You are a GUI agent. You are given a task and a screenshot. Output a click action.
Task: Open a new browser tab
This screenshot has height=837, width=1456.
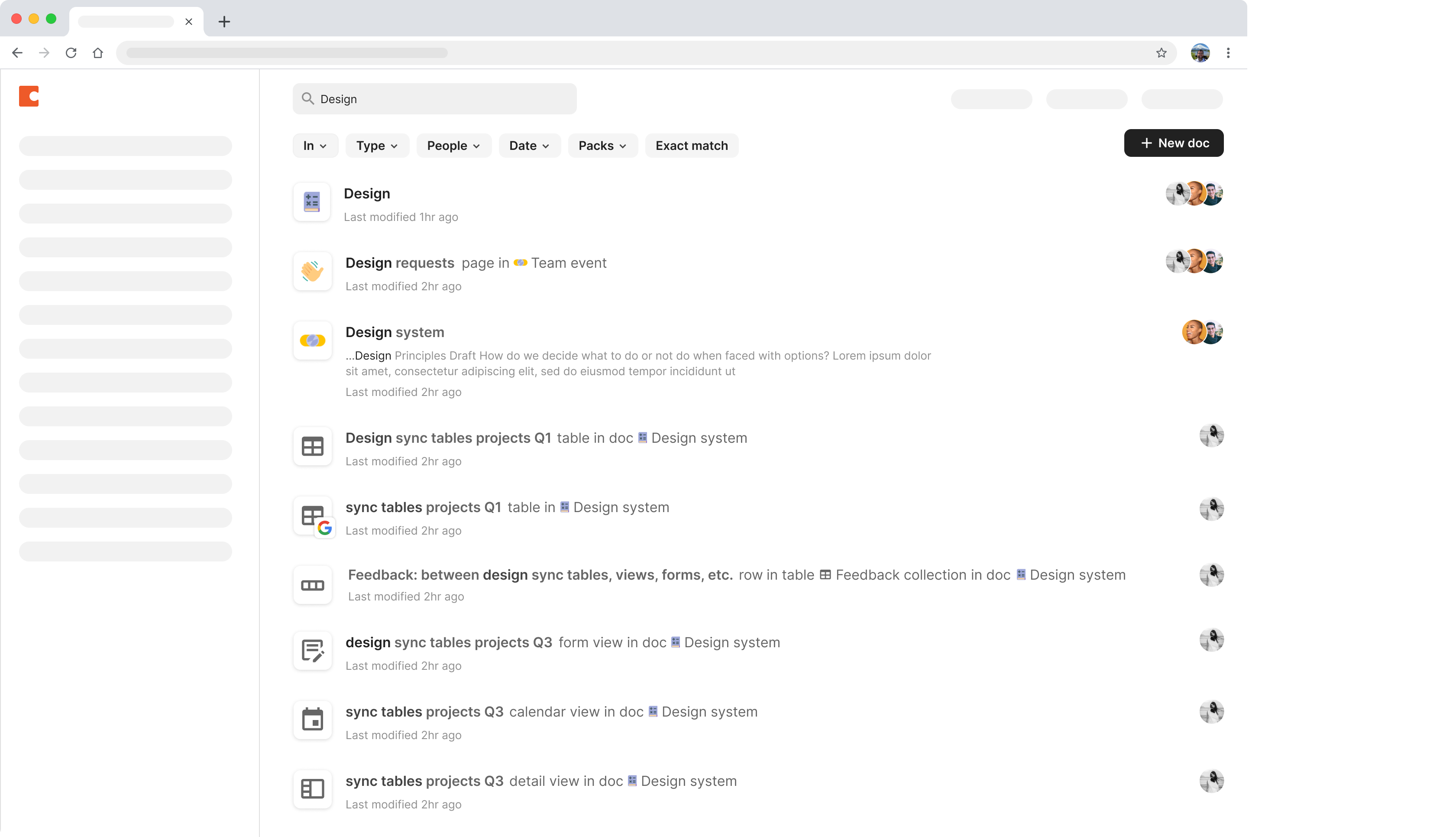(x=224, y=21)
